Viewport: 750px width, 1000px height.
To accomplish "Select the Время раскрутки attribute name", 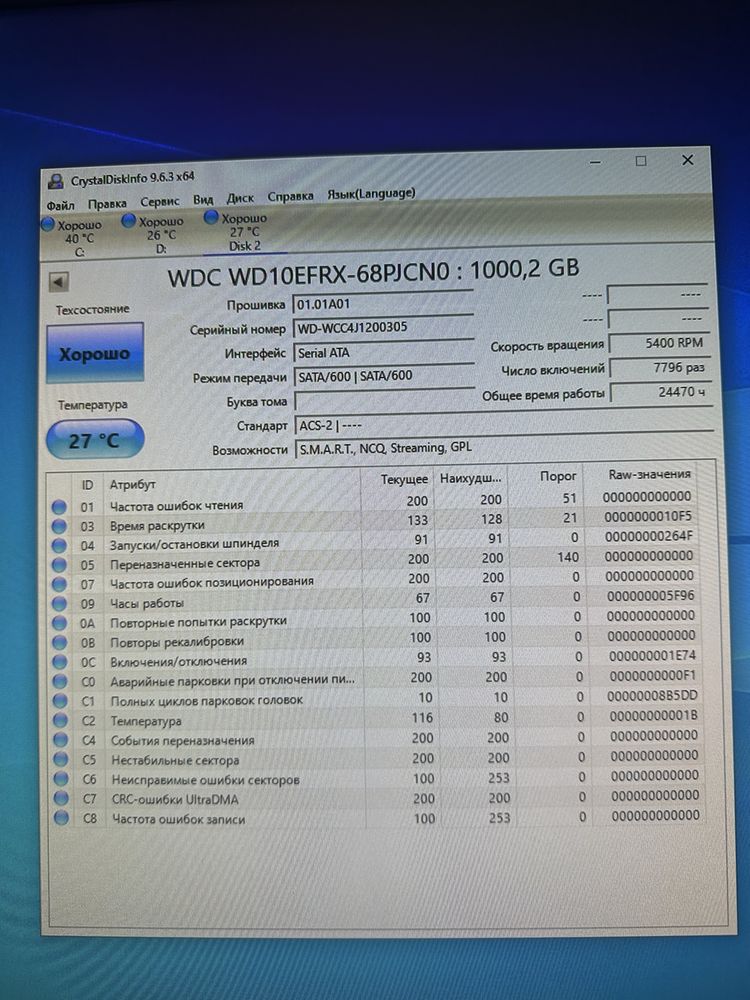I will point(157,526).
